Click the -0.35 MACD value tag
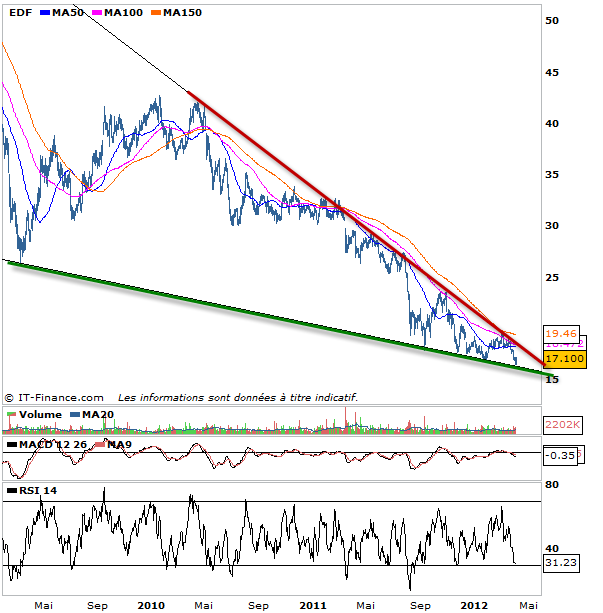Image resolution: width=603 pixels, height=613 pixels. click(x=558, y=458)
